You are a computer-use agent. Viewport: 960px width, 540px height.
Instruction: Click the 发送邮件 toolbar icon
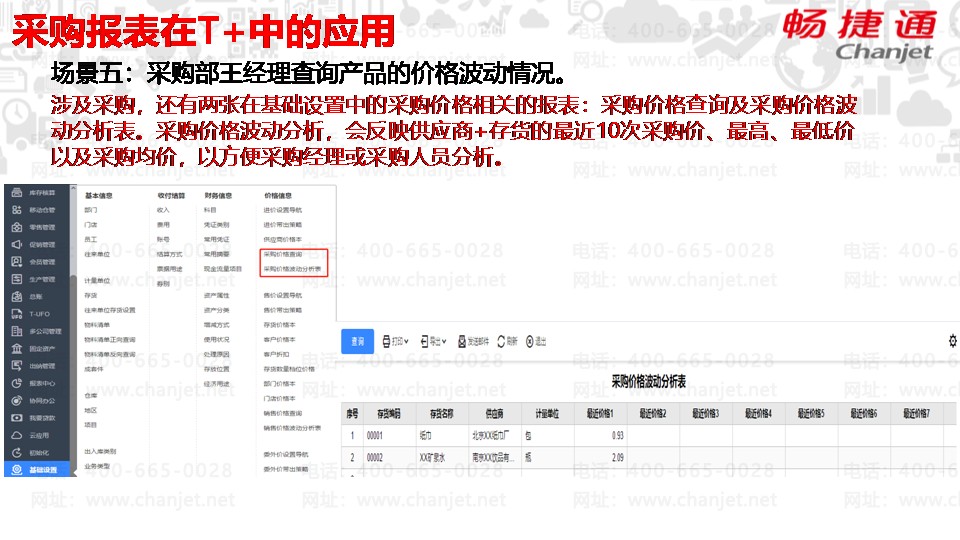(x=462, y=342)
